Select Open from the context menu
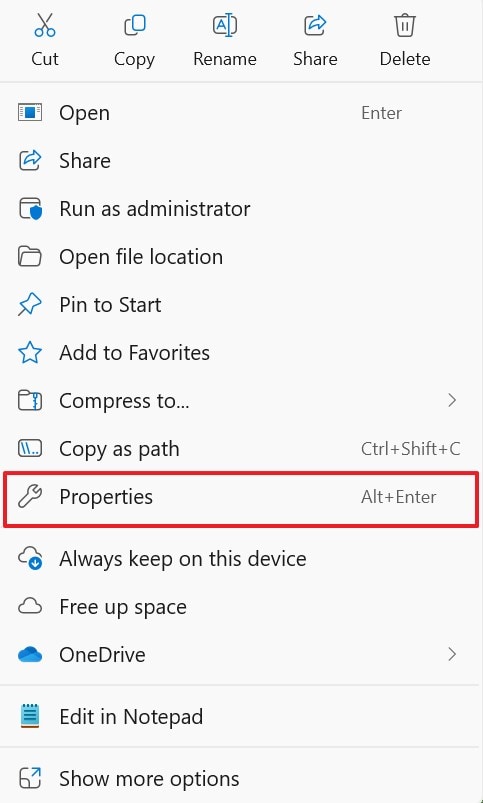The height and width of the screenshot is (803, 483). click(241, 113)
